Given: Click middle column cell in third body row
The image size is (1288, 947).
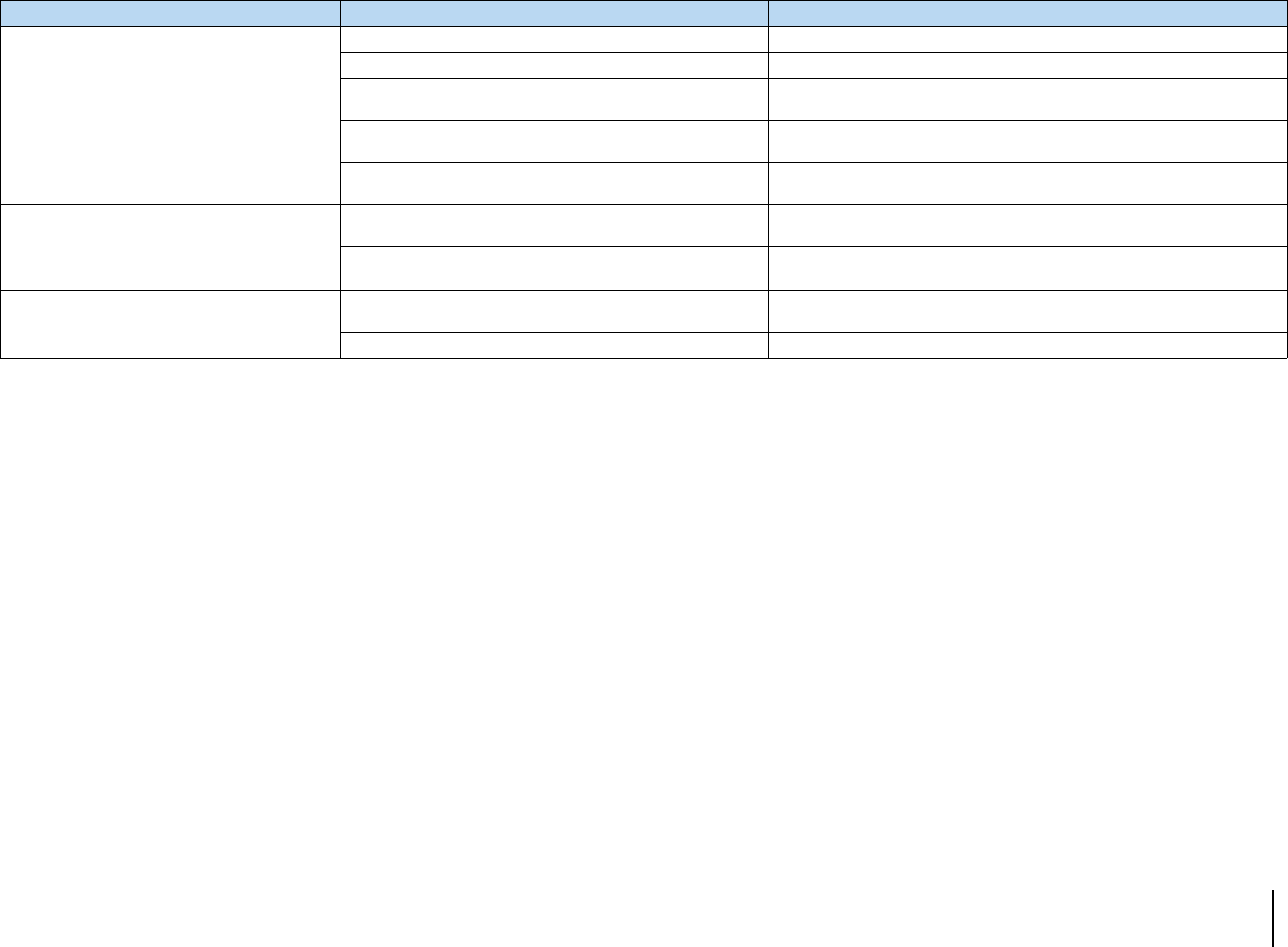Looking at the screenshot, I should click(554, 99).
